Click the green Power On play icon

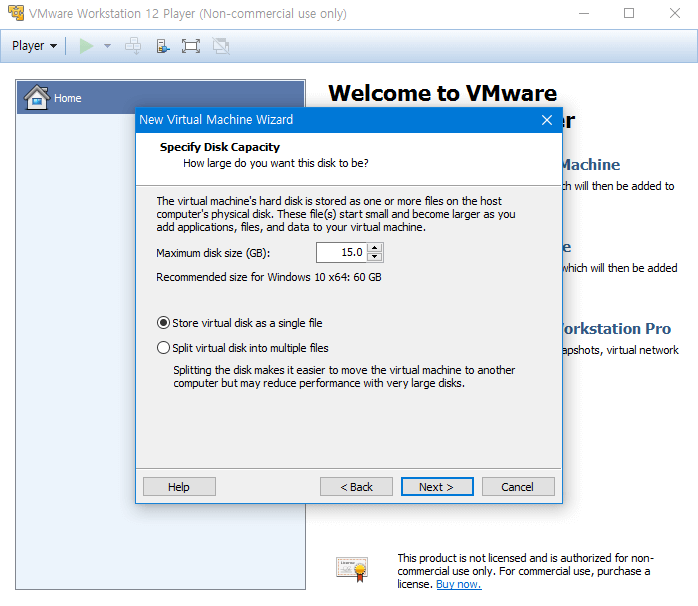(x=86, y=46)
